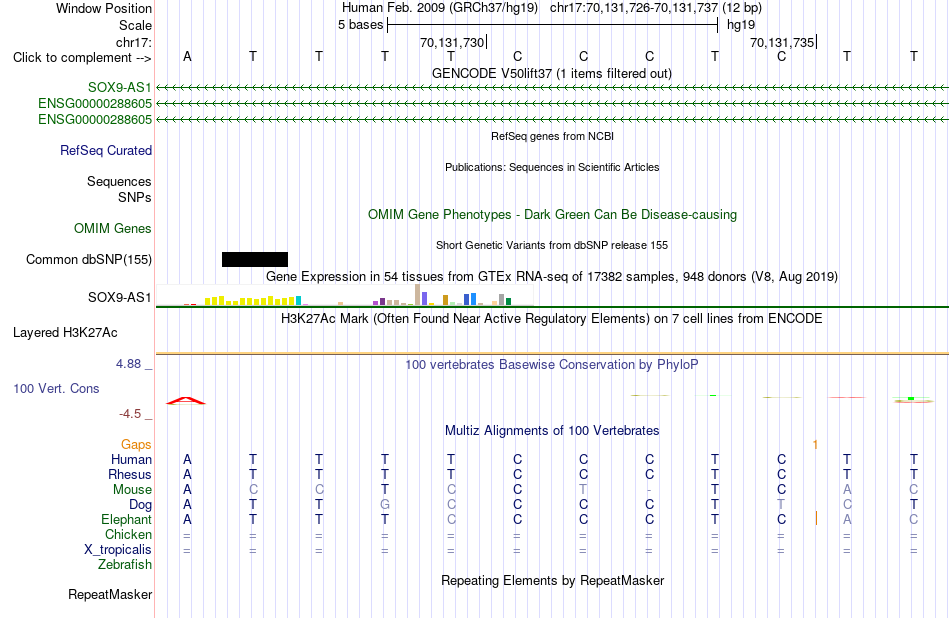Click the GTEx Gene Expression track title

click(x=552, y=277)
